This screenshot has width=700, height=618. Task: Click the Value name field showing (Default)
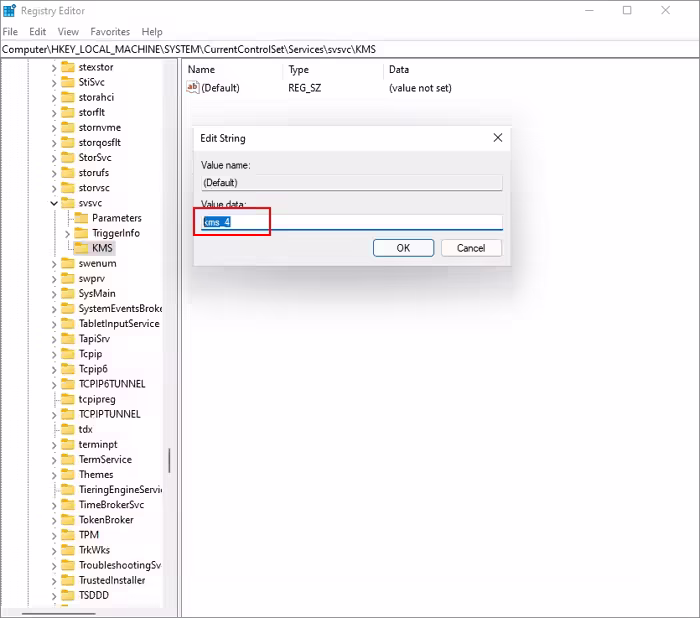click(x=352, y=183)
